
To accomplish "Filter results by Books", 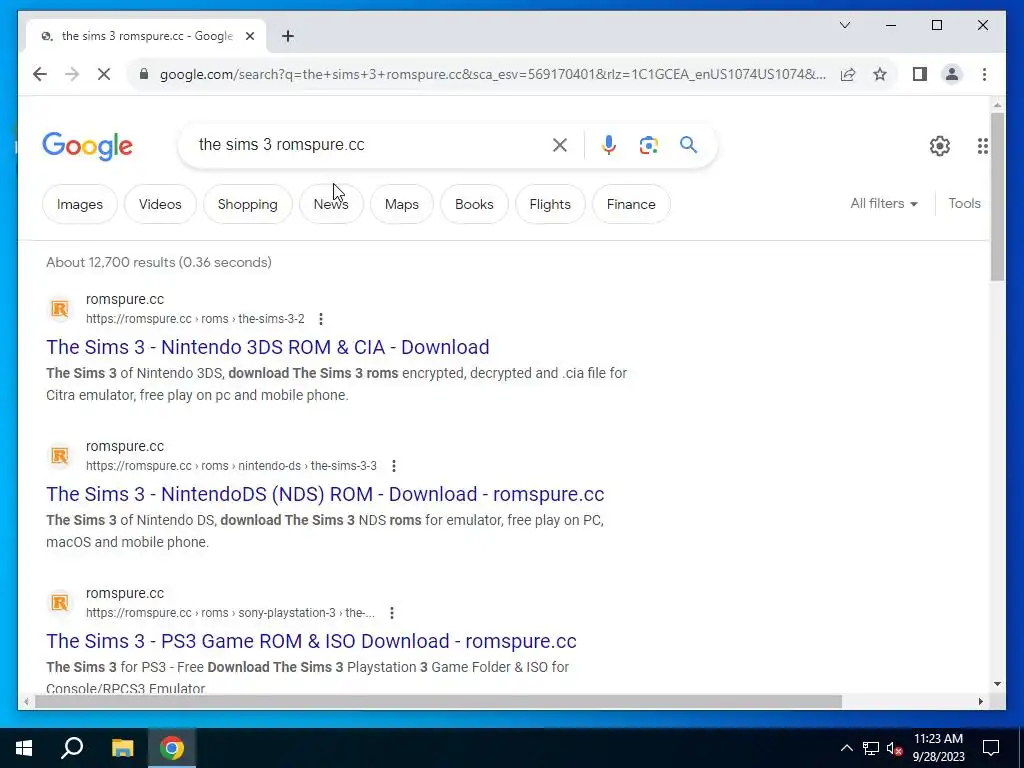I will tap(474, 204).
